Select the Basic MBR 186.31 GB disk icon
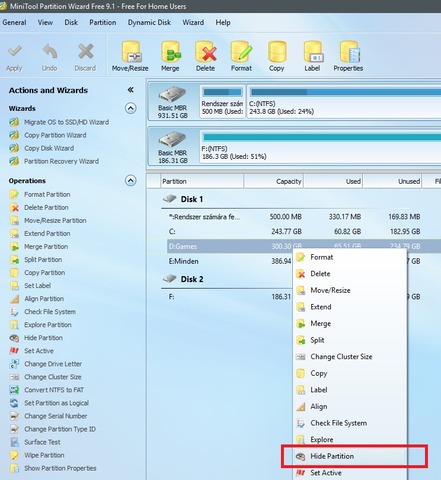This screenshot has height=480, width=441. (172, 140)
